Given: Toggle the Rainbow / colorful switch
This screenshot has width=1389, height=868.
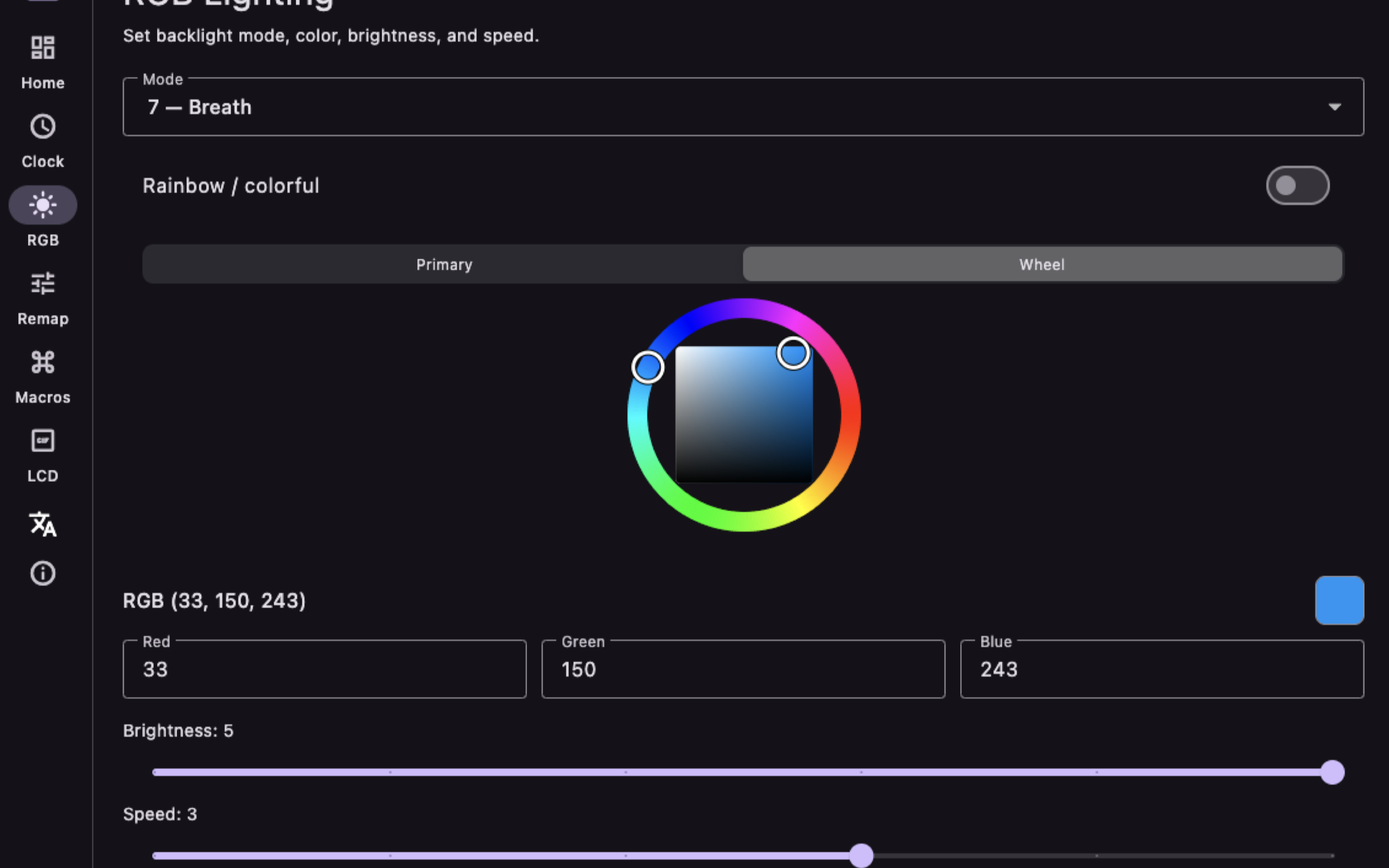Looking at the screenshot, I should [x=1297, y=186].
